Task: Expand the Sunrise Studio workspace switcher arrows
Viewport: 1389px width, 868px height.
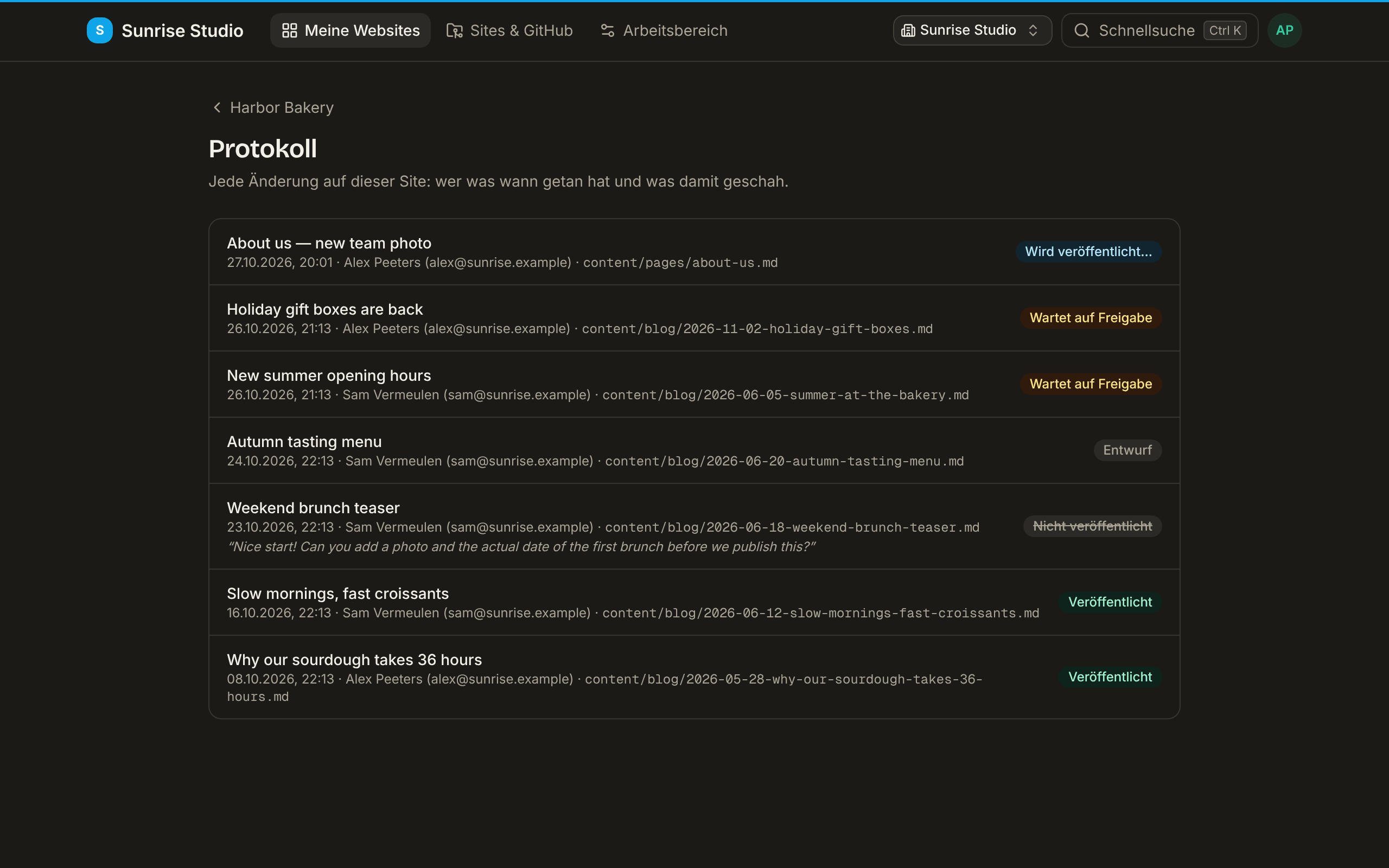Action: click(x=1033, y=30)
